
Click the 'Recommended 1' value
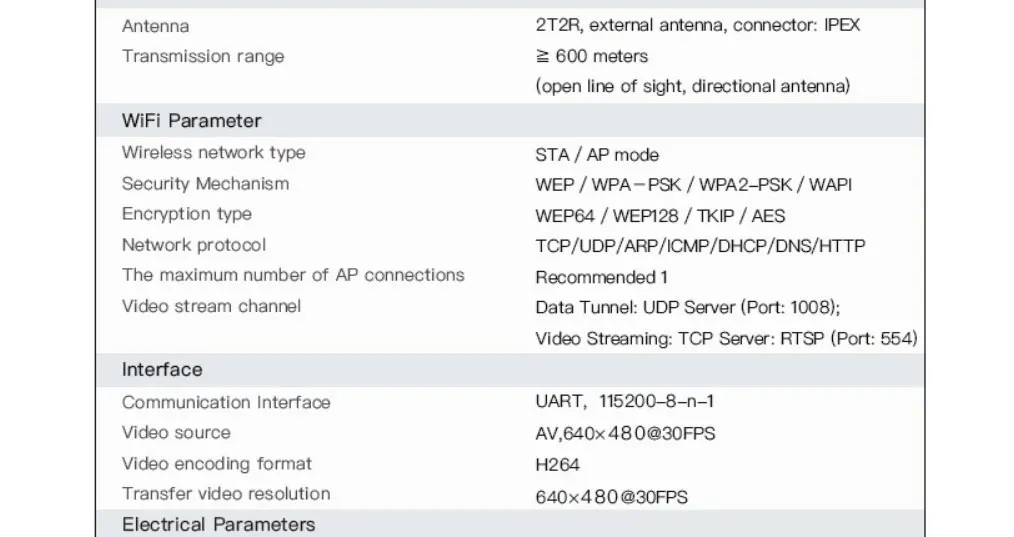(601, 278)
